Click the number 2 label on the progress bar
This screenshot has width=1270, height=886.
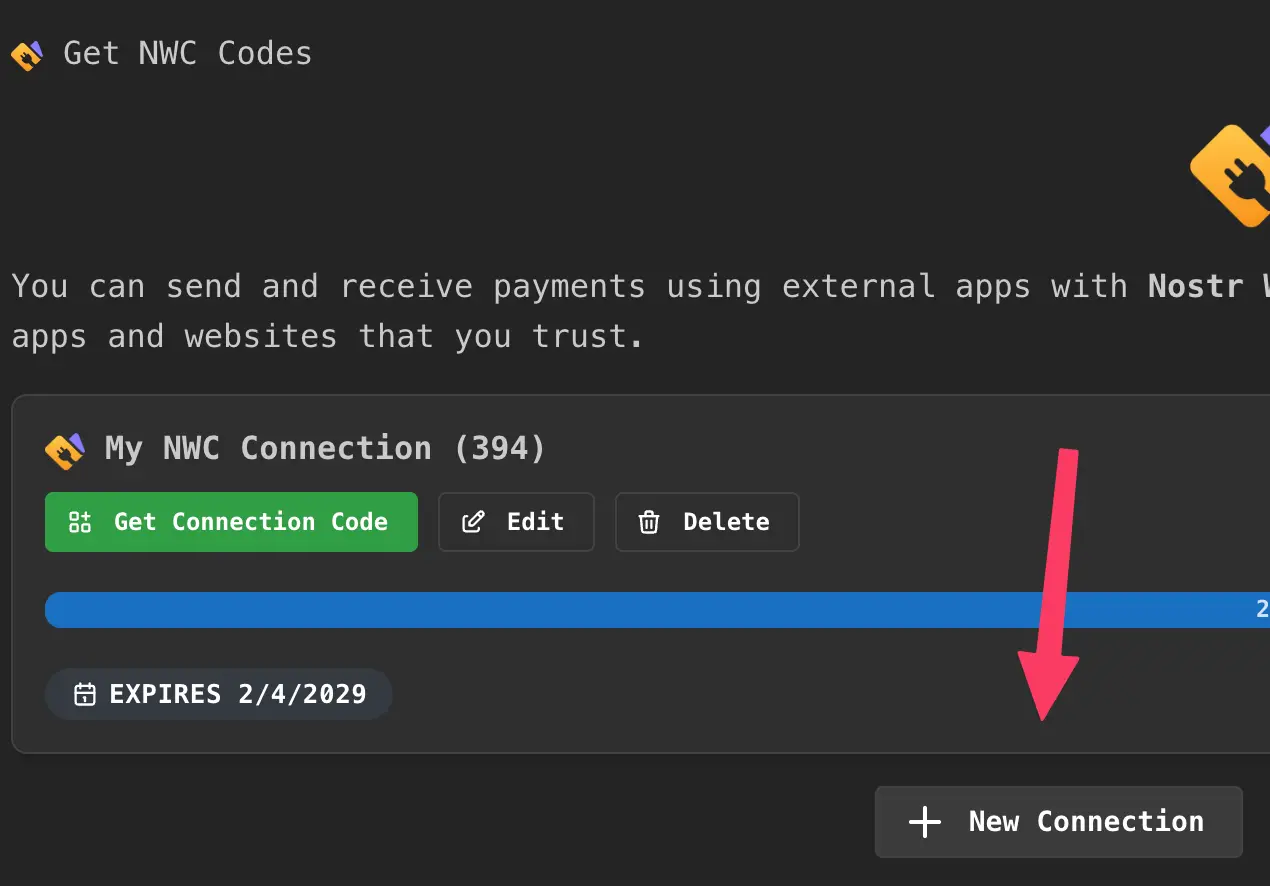tap(1261, 609)
